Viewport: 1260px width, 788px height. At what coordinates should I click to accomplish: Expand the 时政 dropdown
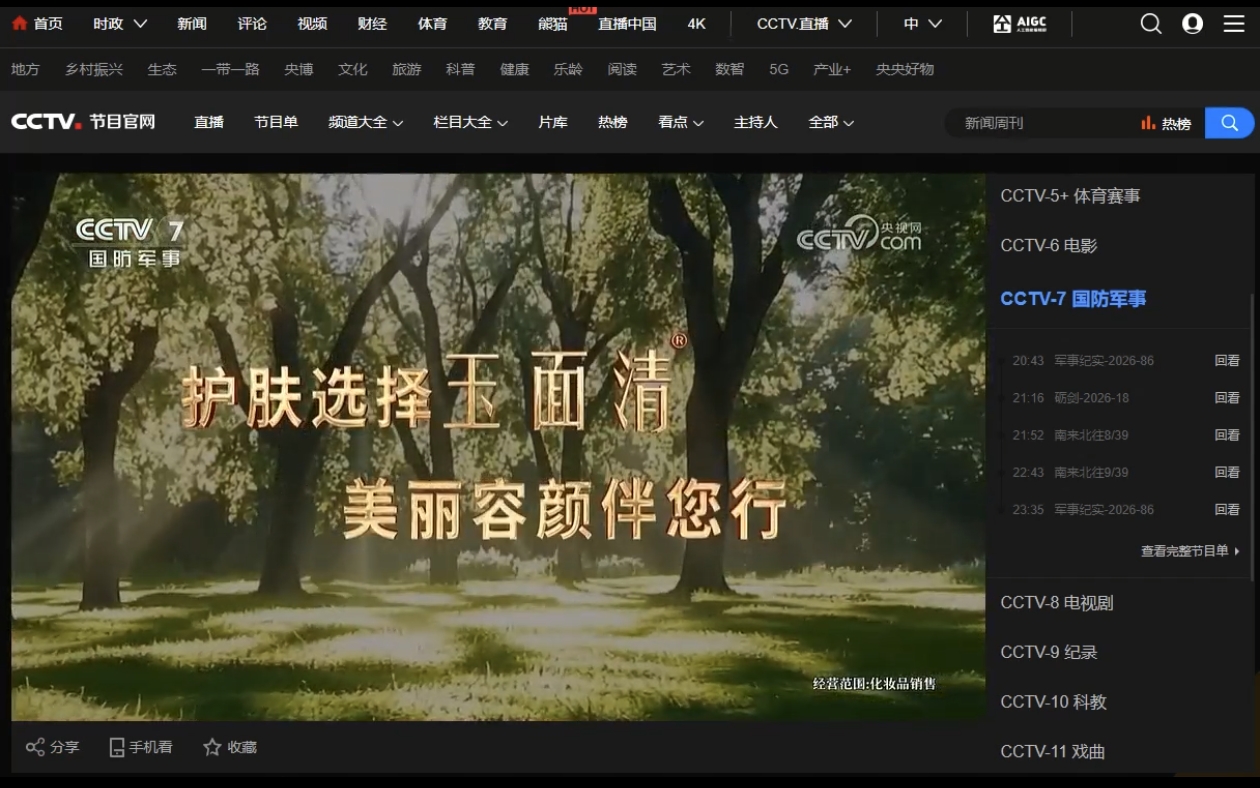(x=120, y=23)
